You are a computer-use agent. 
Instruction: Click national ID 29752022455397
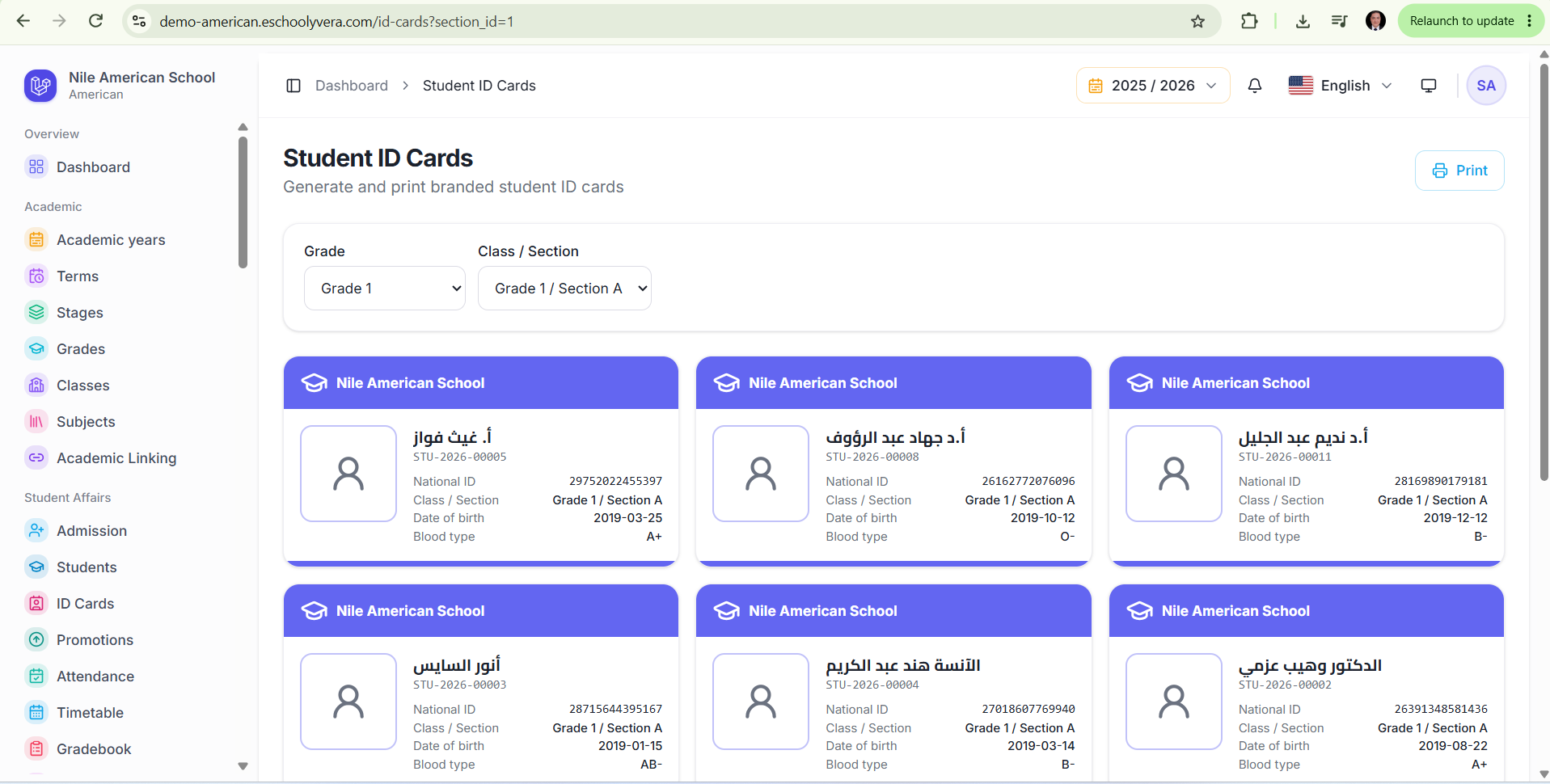click(615, 481)
